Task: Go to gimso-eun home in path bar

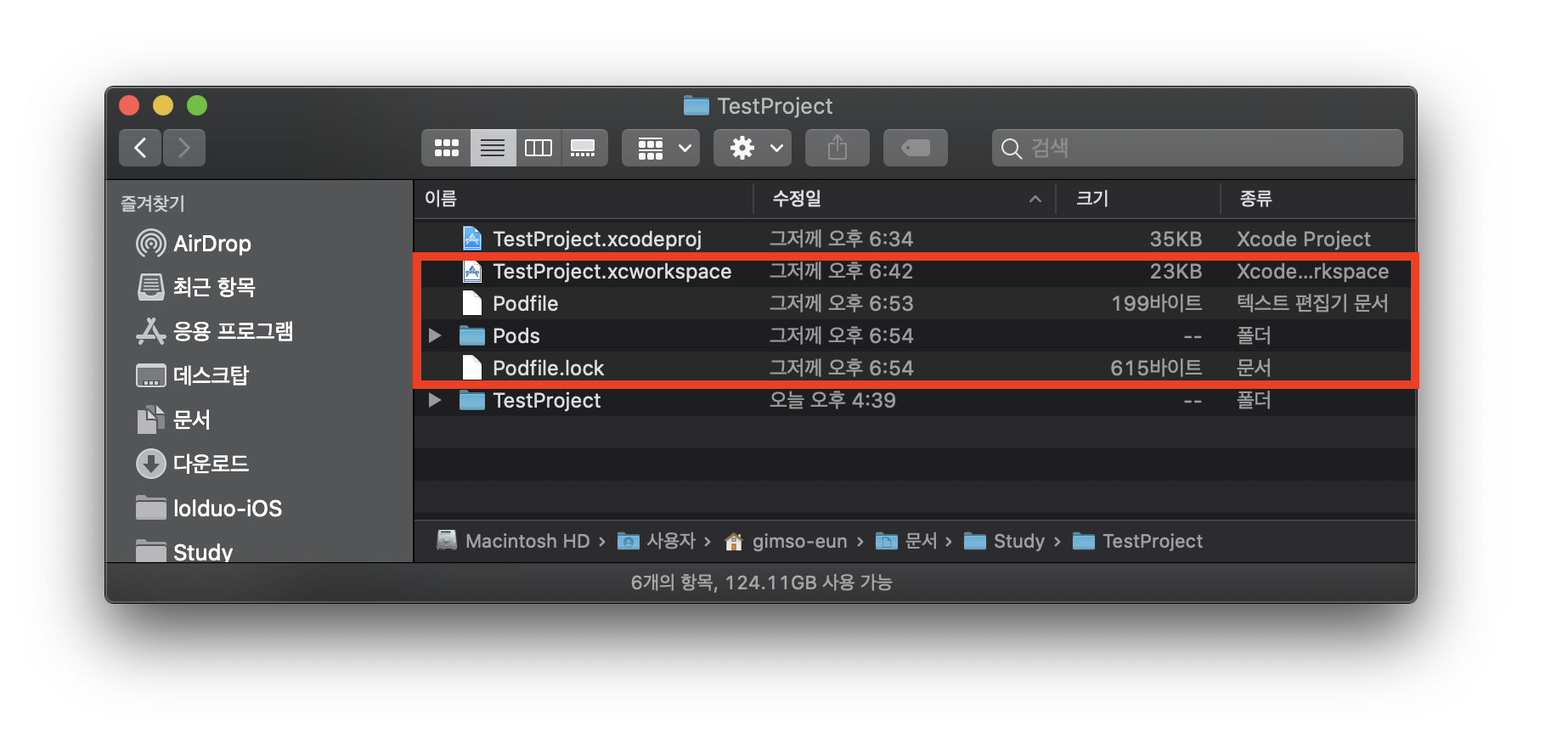Action: click(x=786, y=541)
